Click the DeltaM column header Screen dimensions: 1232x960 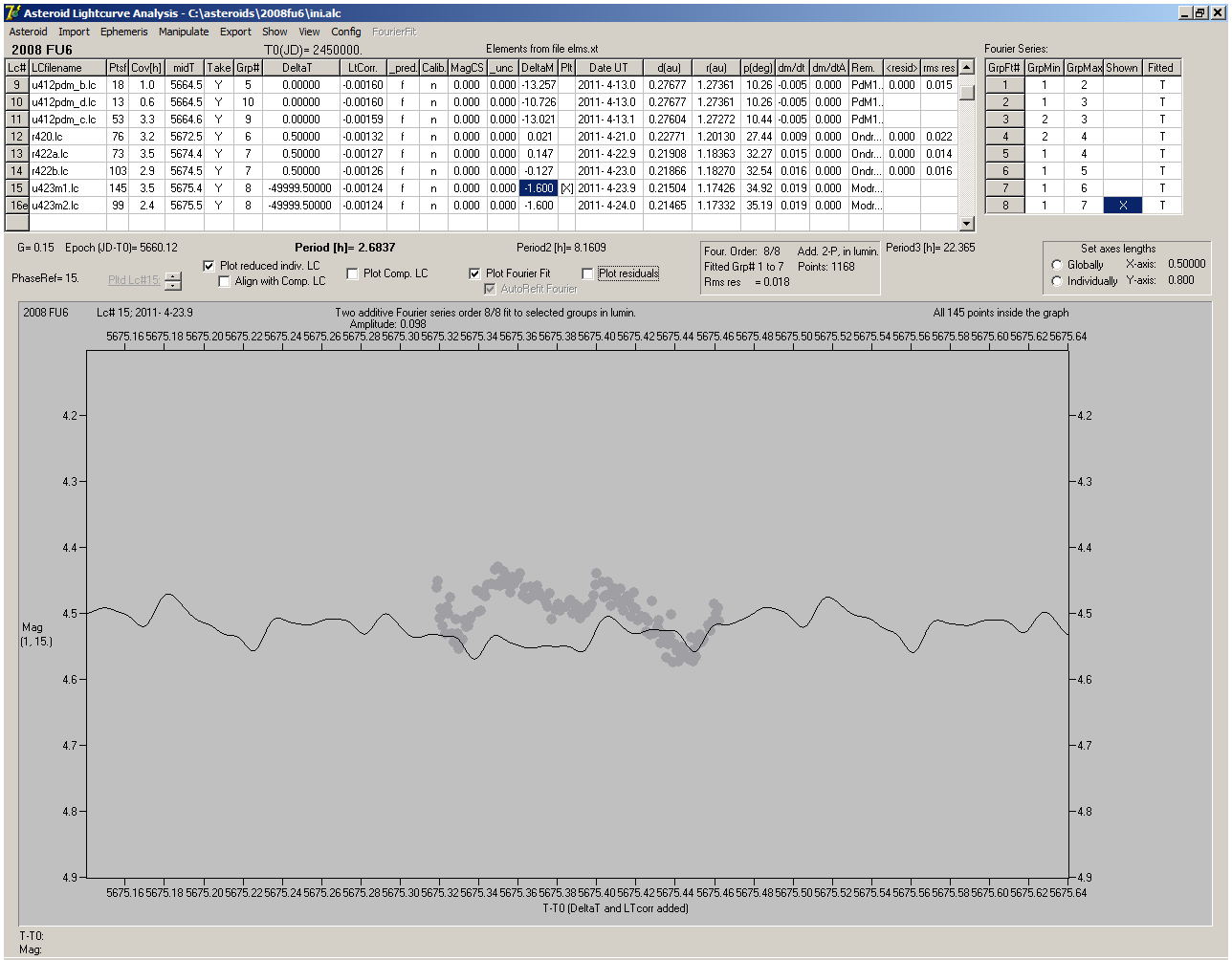point(539,68)
